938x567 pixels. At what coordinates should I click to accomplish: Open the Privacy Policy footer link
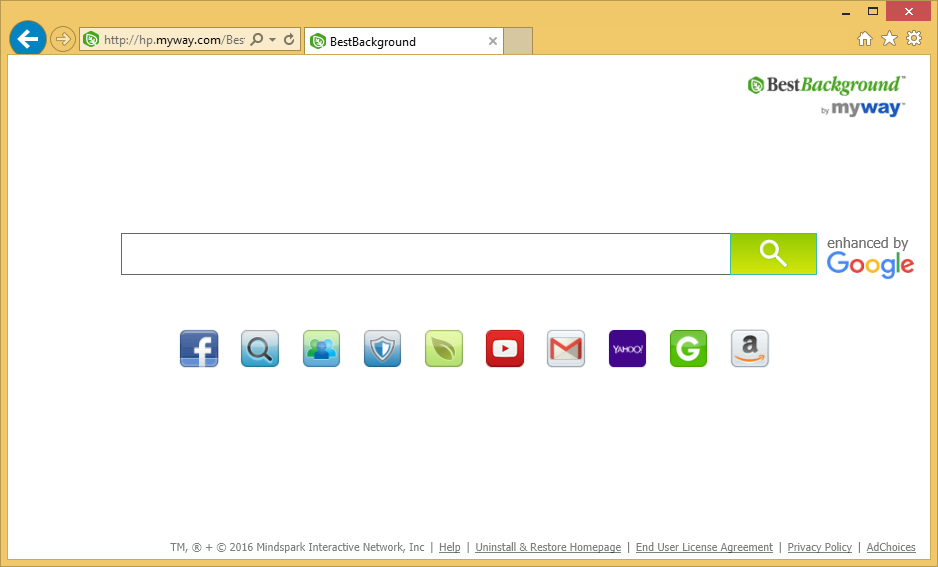tap(820, 547)
